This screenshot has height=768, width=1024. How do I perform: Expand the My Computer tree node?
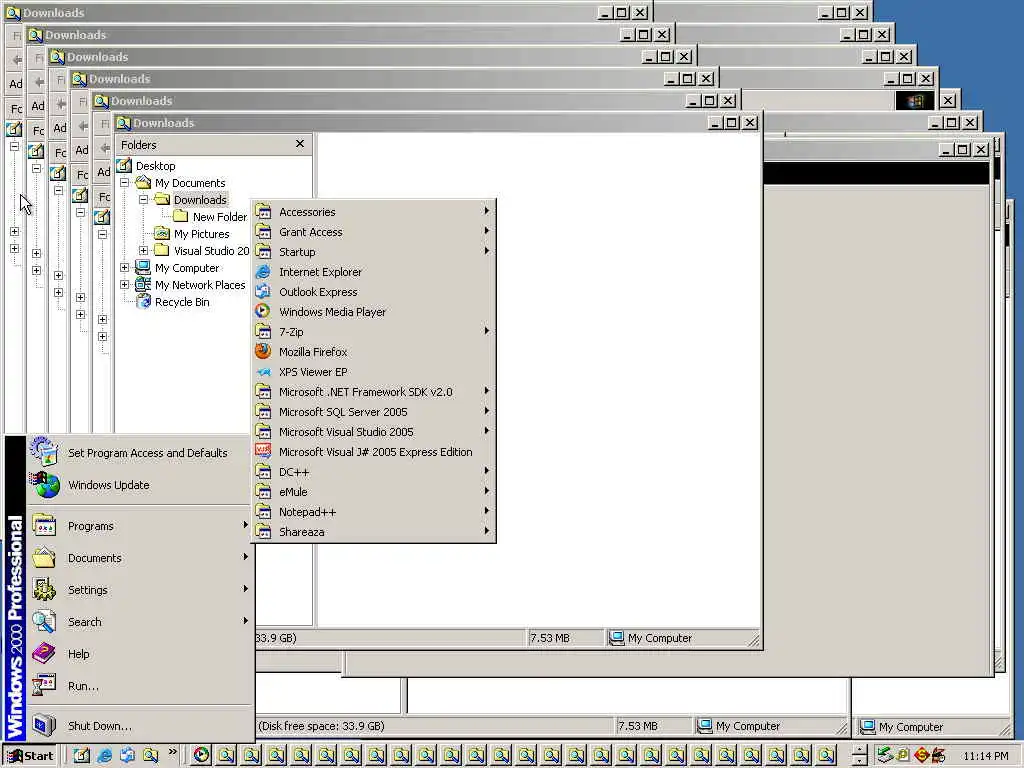click(x=125, y=268)
